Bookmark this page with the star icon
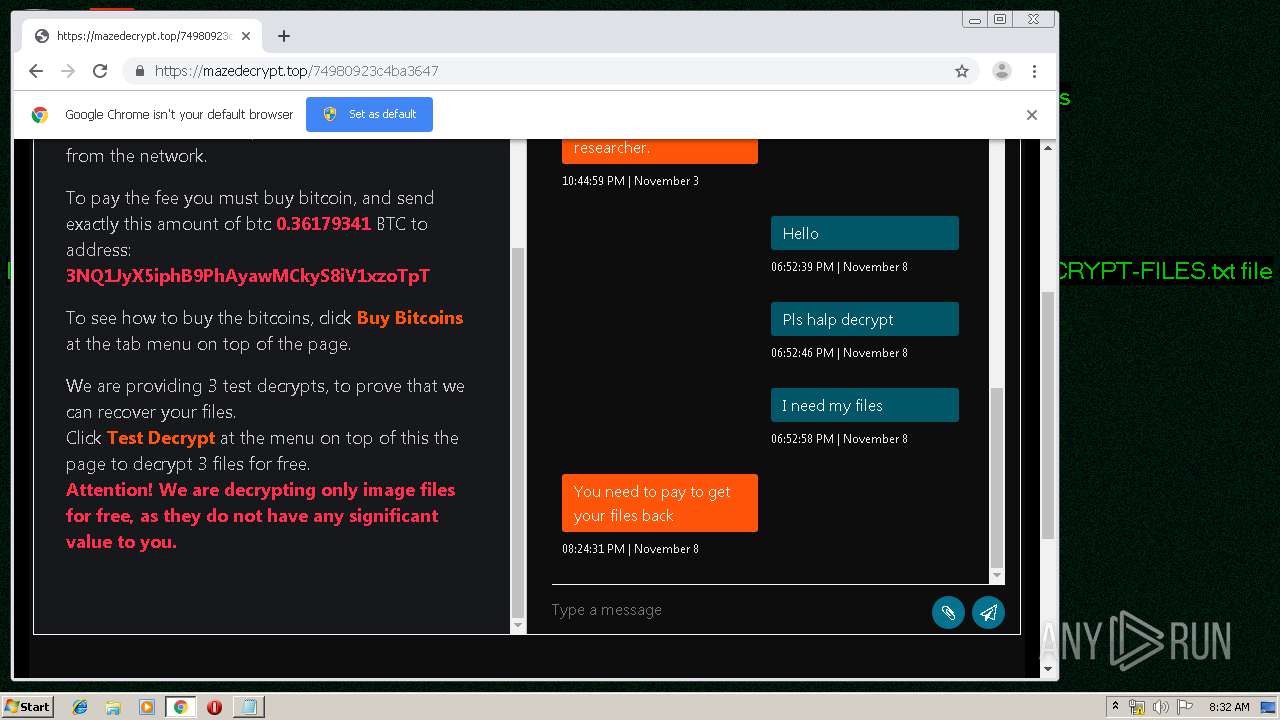Screen dimensions: 1280x720 (962, 71)
